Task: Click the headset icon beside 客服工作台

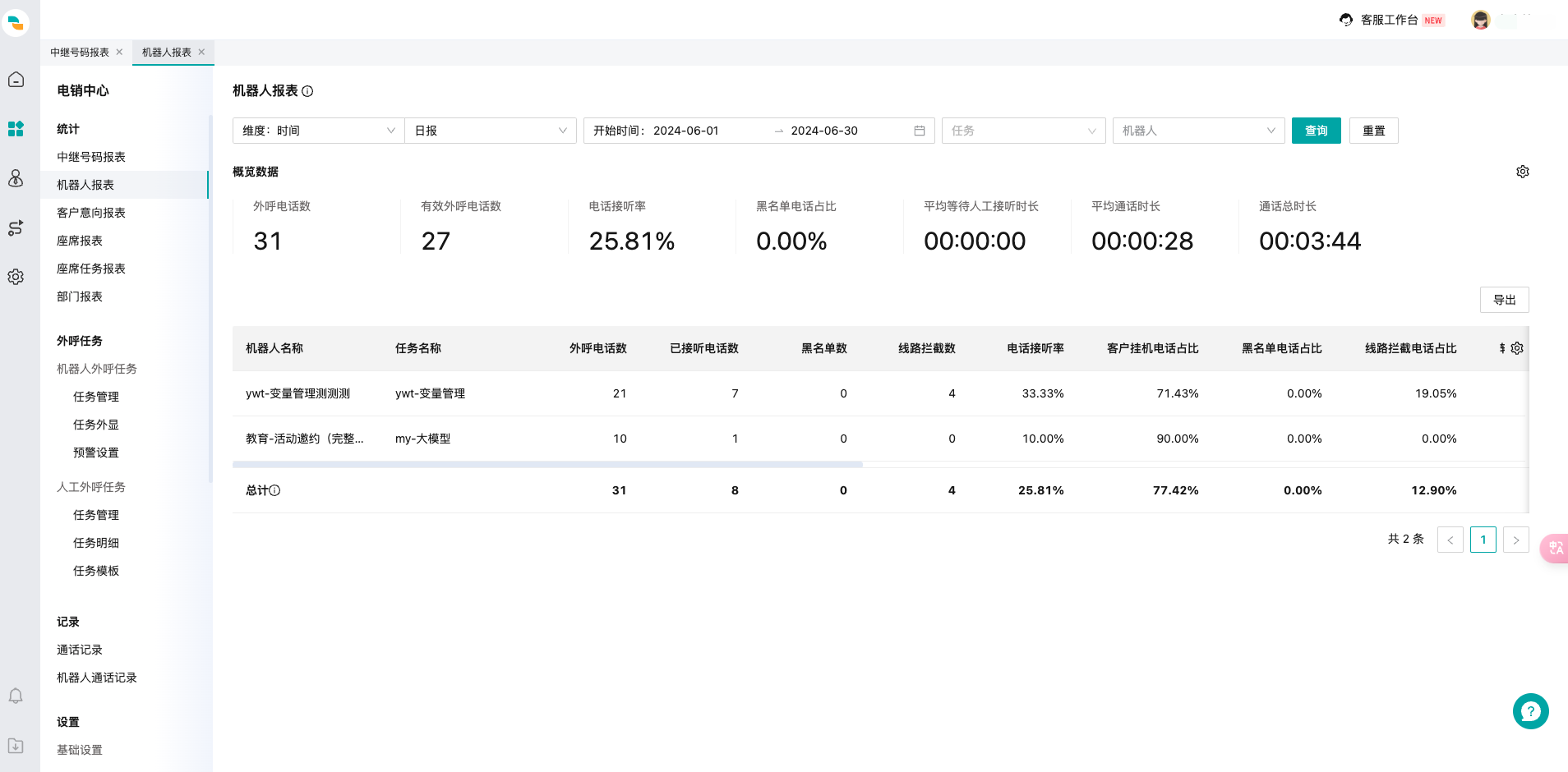Action: (1346, 20)
